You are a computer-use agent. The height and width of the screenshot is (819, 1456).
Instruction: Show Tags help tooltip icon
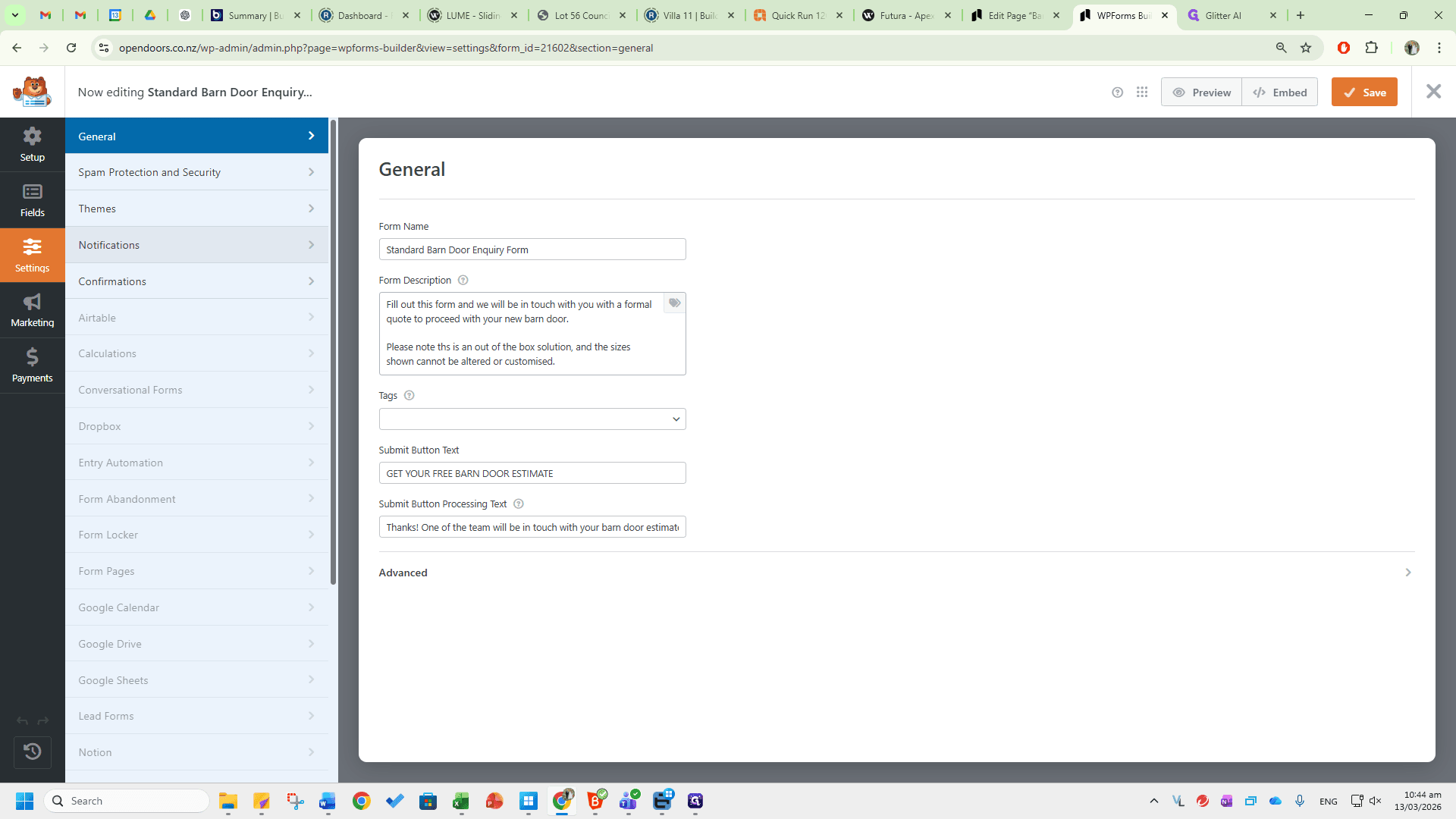409,396
